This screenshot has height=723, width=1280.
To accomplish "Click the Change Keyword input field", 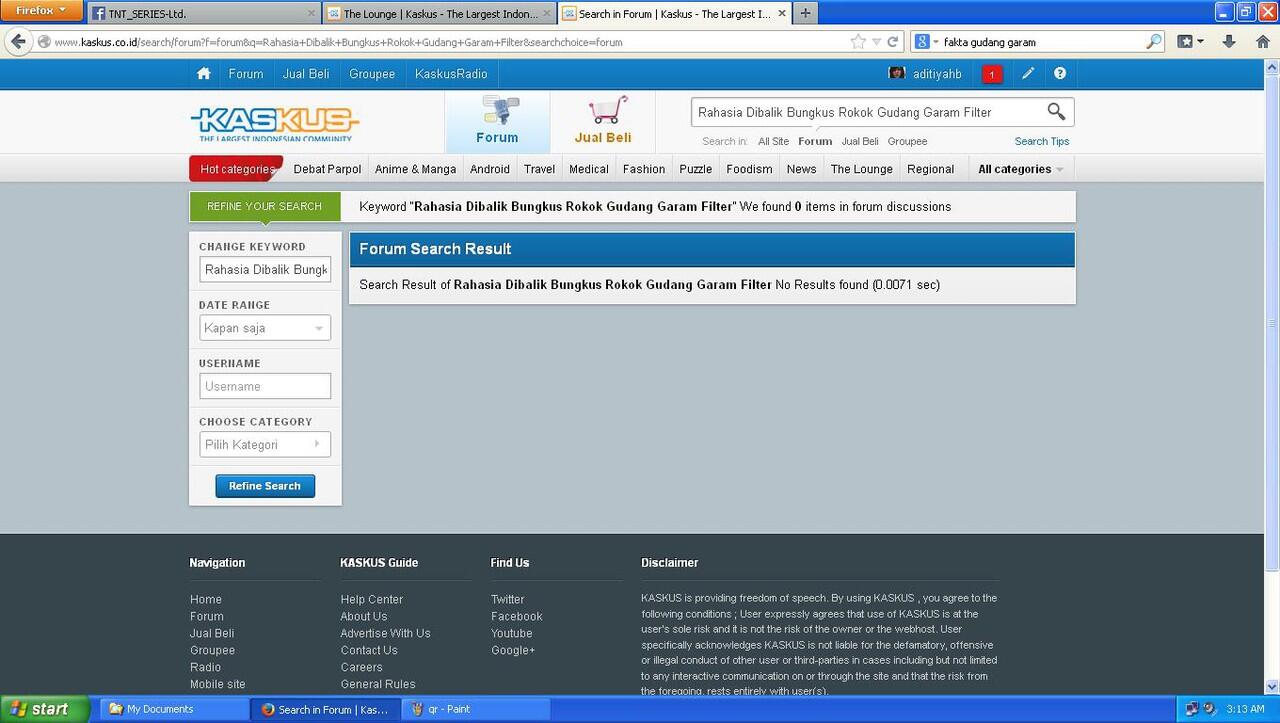I will pos(265,270).
